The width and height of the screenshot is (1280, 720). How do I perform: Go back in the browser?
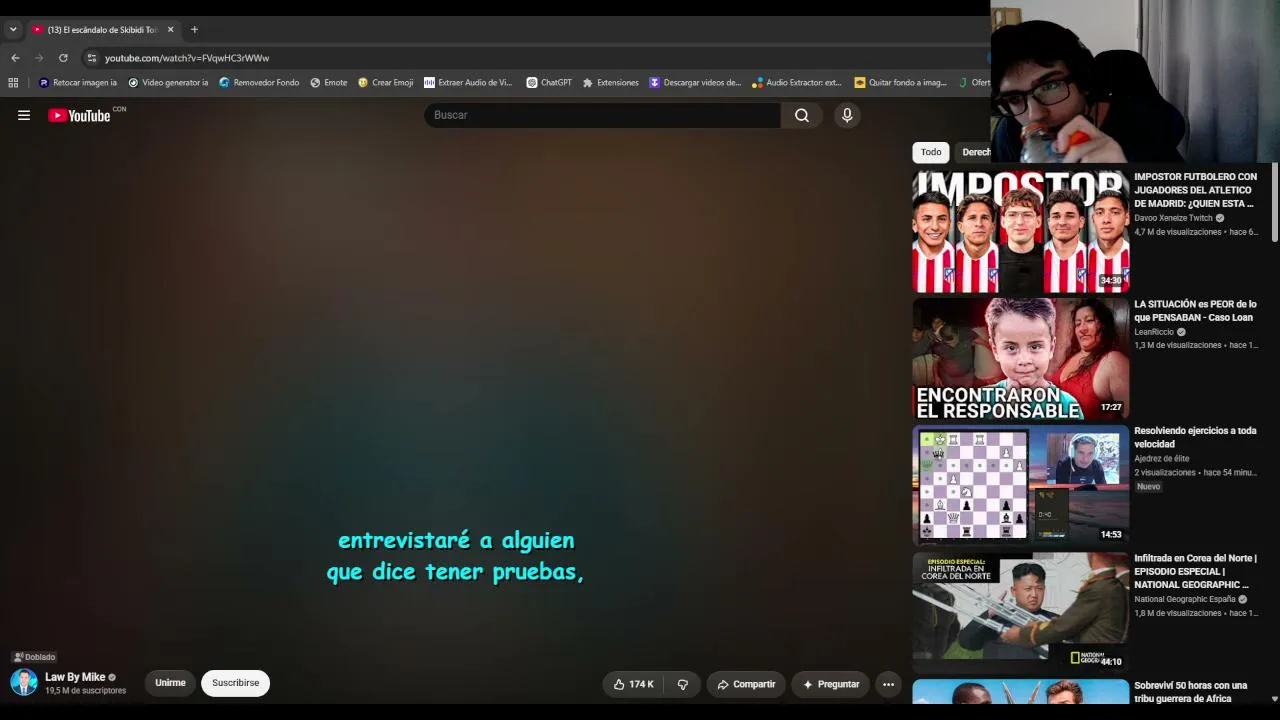pyautogui.click(x=15, y=58)
